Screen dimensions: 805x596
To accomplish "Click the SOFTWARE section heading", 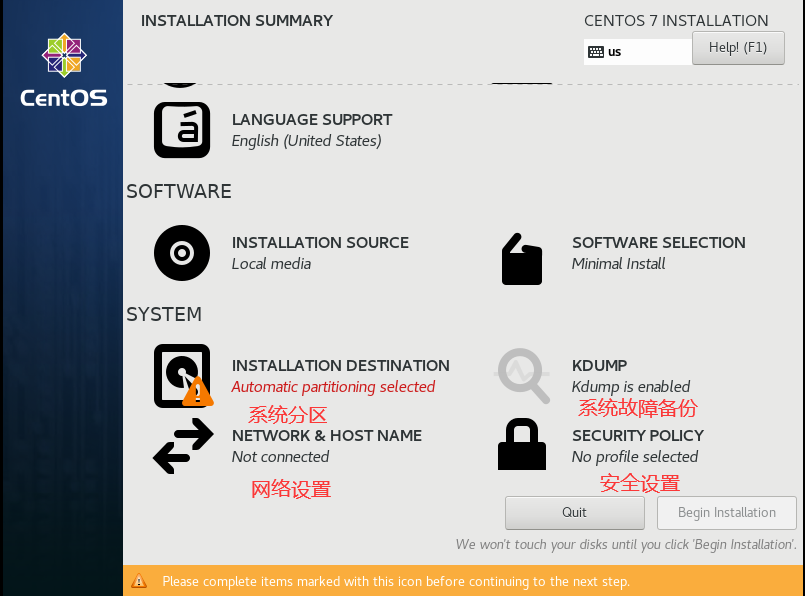I will pyautogui.click(x=179, y=191).
